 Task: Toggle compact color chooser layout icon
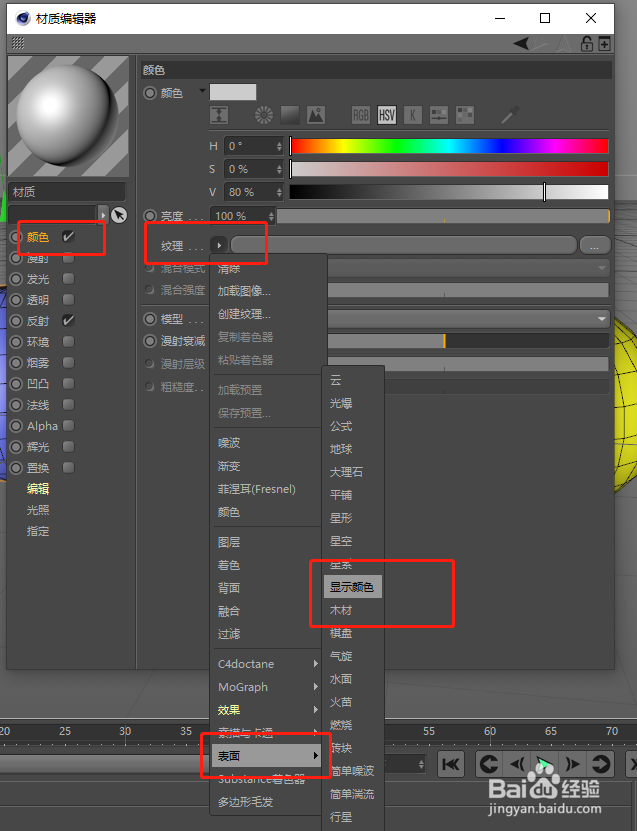tap(219, 115)
